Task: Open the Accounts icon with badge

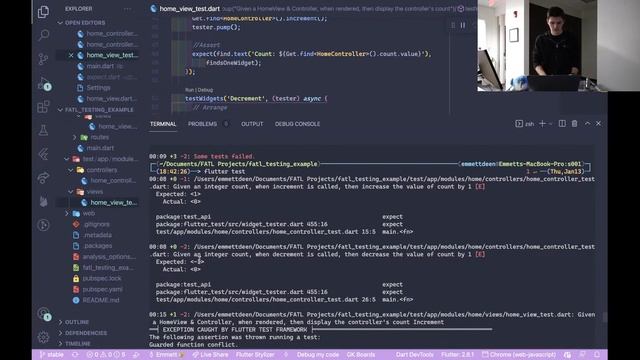Action: [x=44, y=314]
